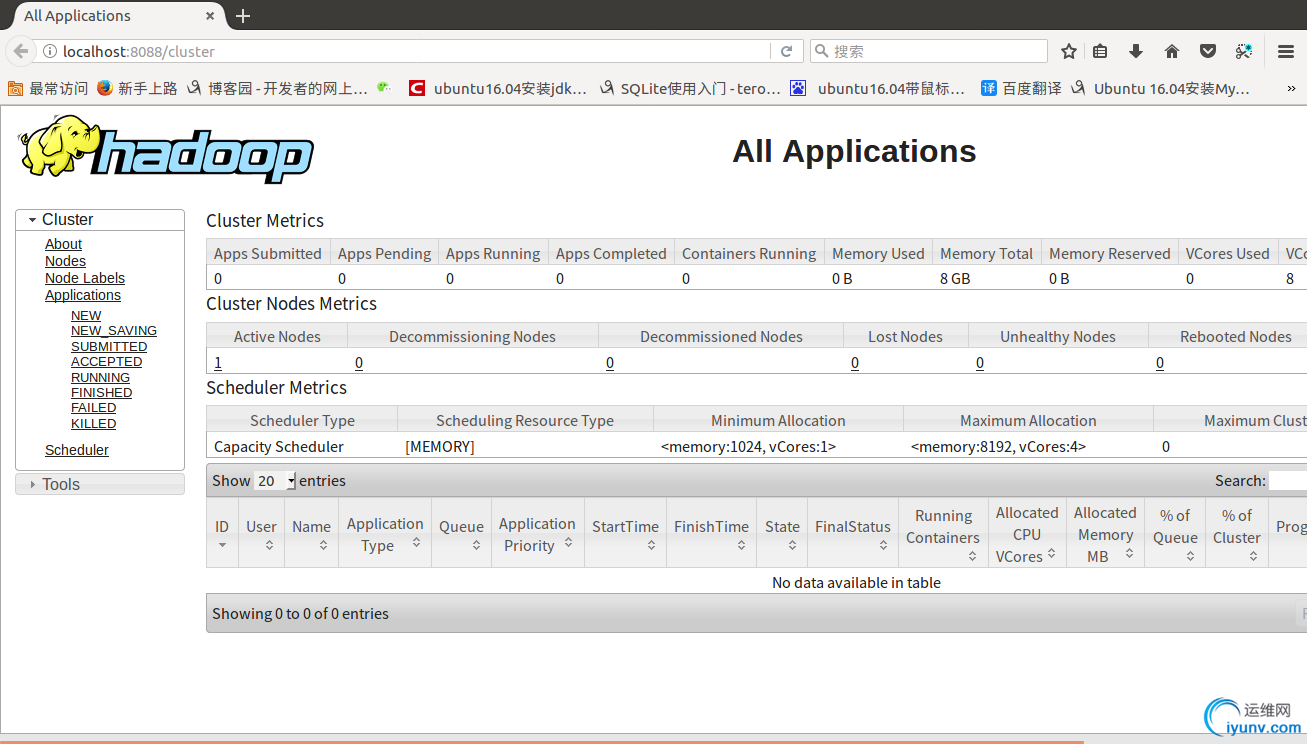The image size is (1307, 744).
Task: Open the 博客园 bookmark
Action: coord(278,88)
